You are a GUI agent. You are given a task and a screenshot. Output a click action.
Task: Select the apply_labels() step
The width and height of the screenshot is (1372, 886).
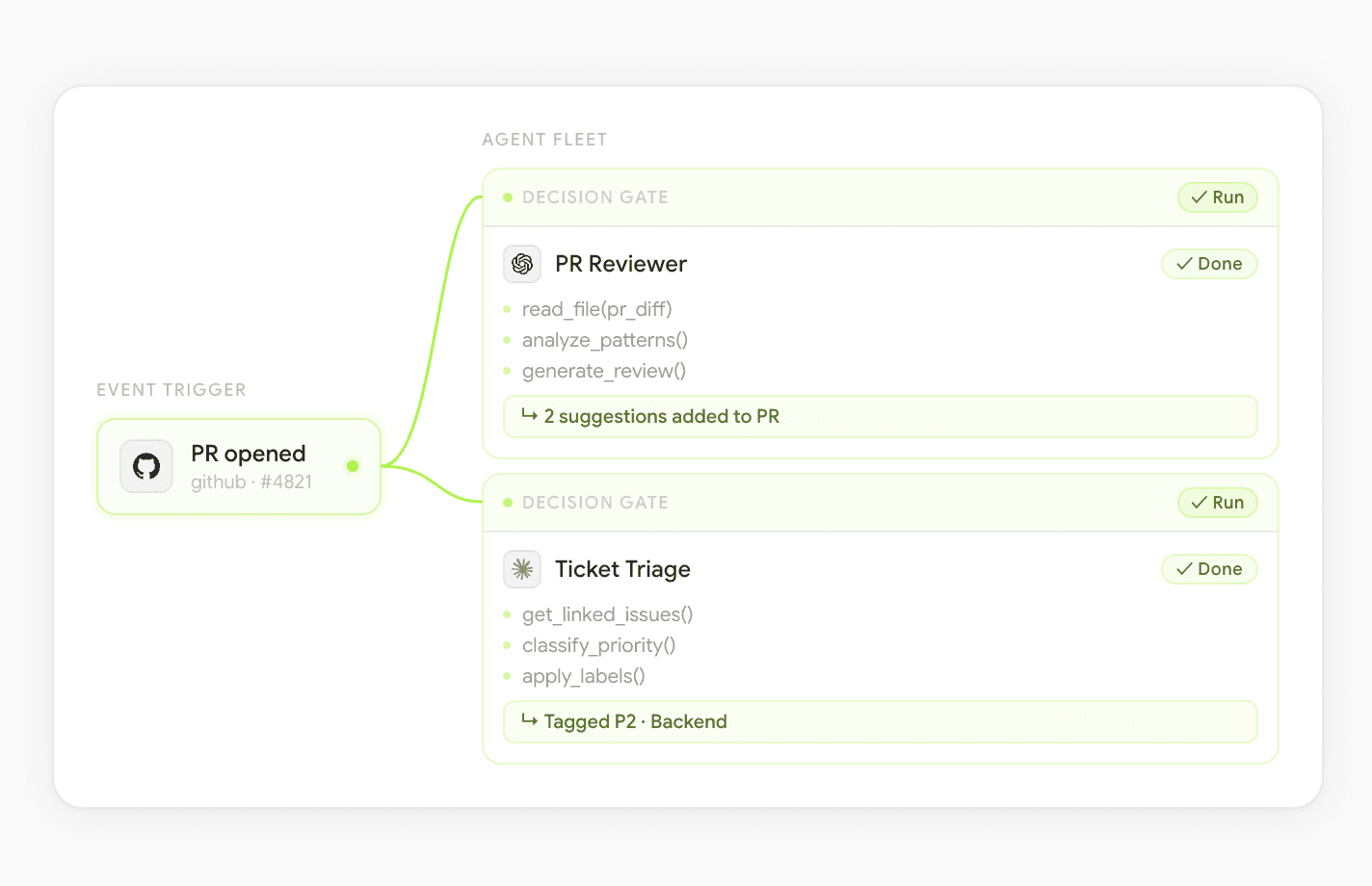click(x=583, y=676)
